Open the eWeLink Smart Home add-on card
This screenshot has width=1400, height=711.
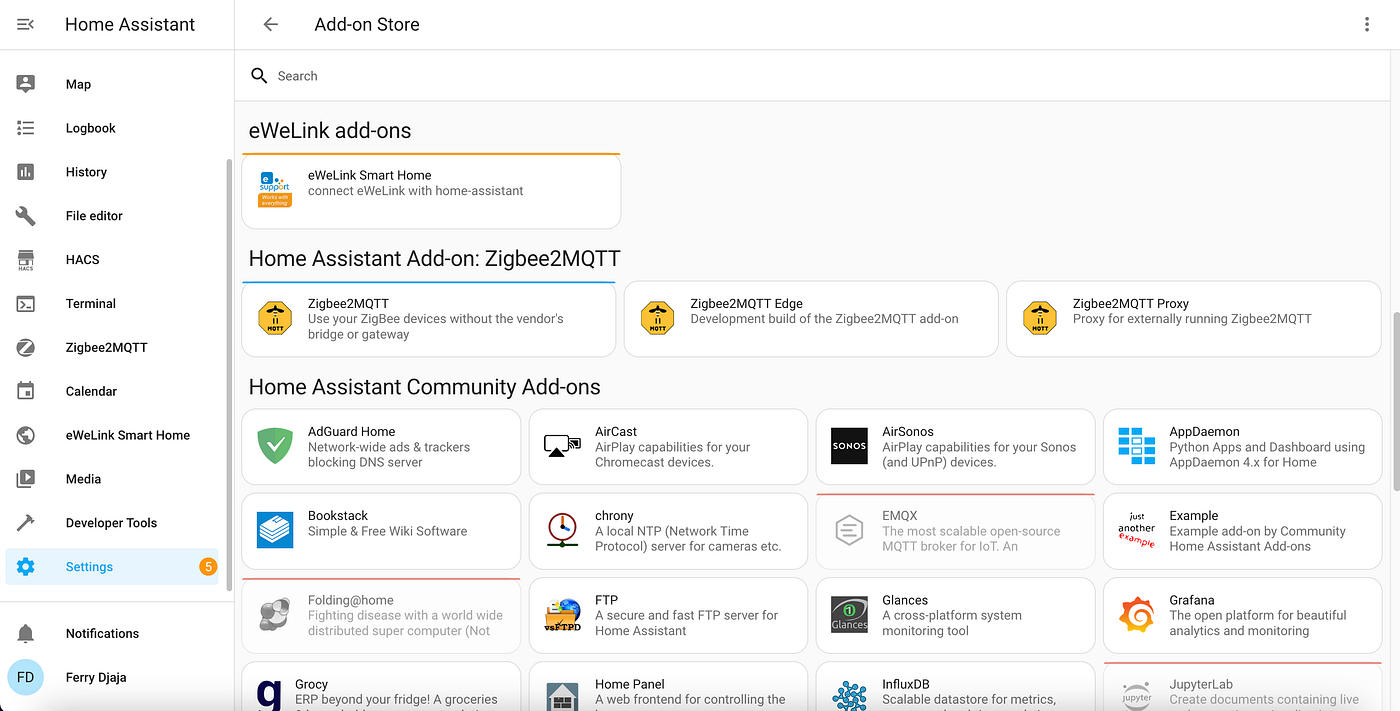click(x=431, y=191)
